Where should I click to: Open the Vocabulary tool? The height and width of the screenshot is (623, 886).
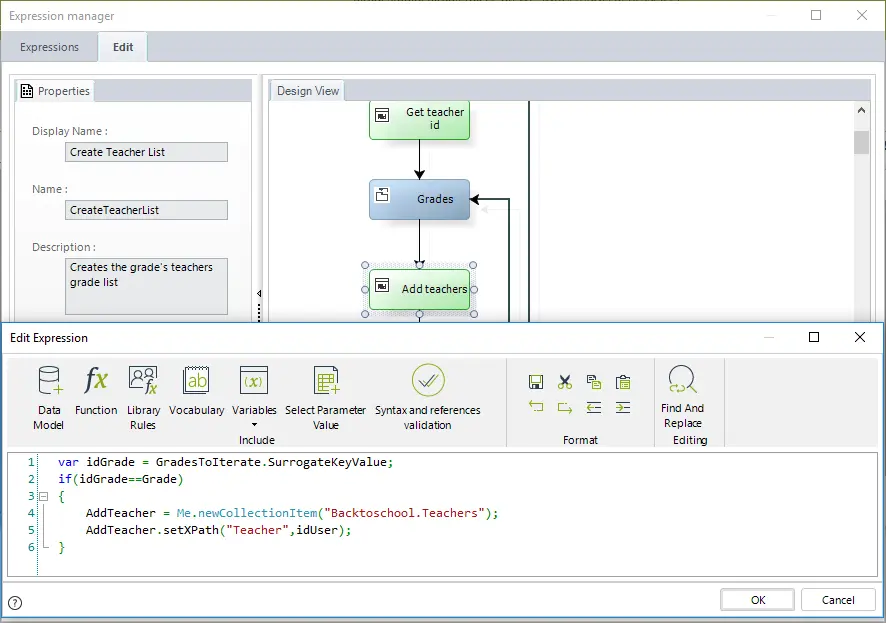pos(197,390)
